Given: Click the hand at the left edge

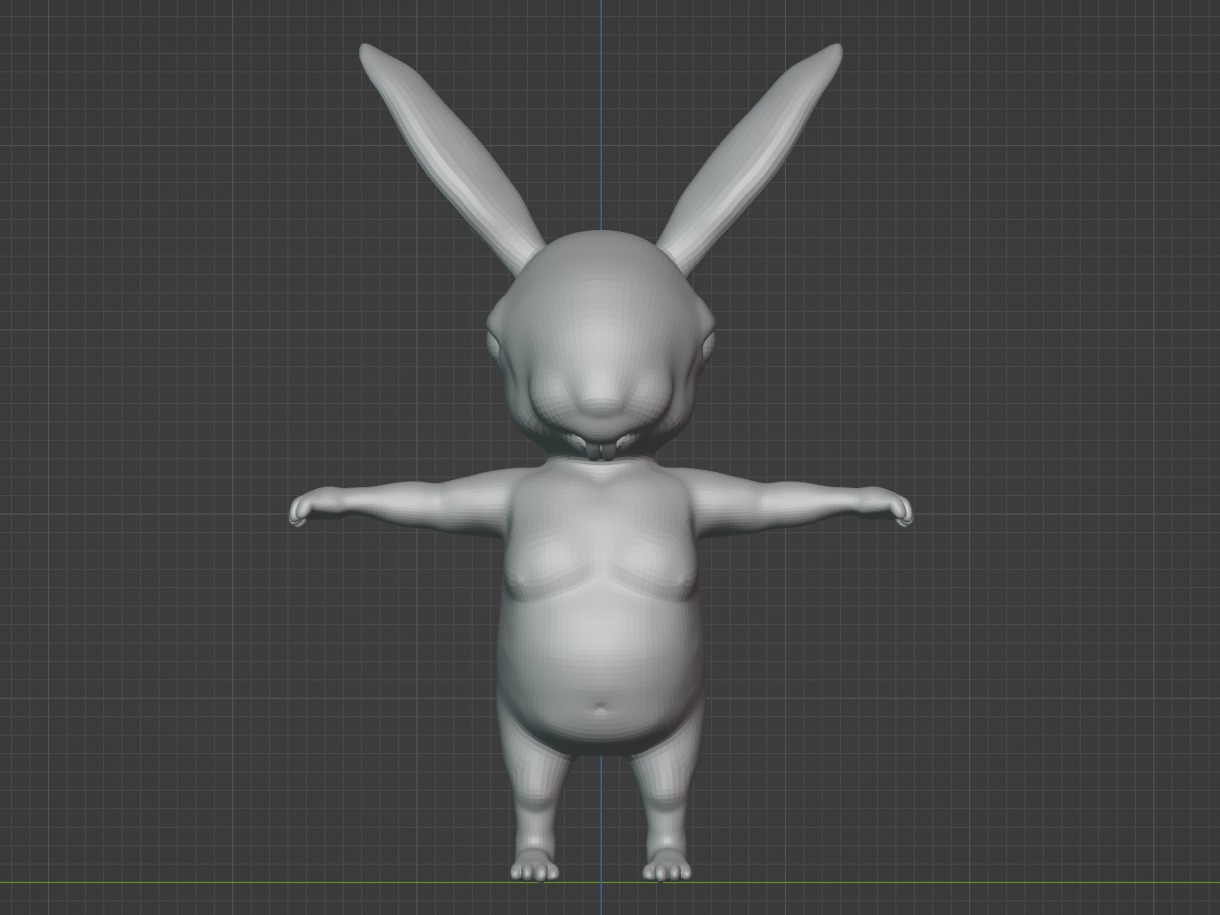Looking at the screenshot, I should 301,510.
